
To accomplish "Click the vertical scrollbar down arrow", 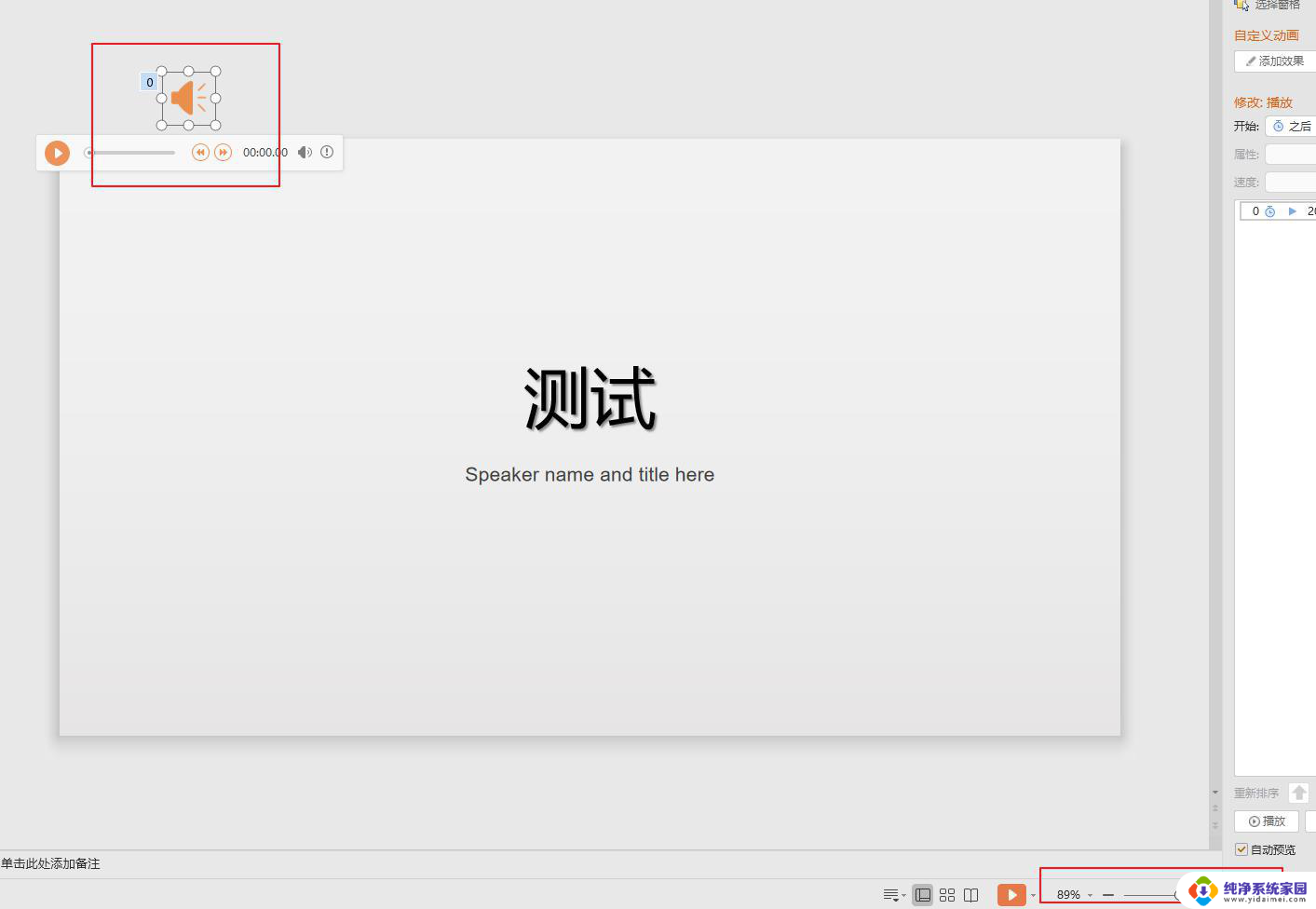I will tap(1215, 793).
